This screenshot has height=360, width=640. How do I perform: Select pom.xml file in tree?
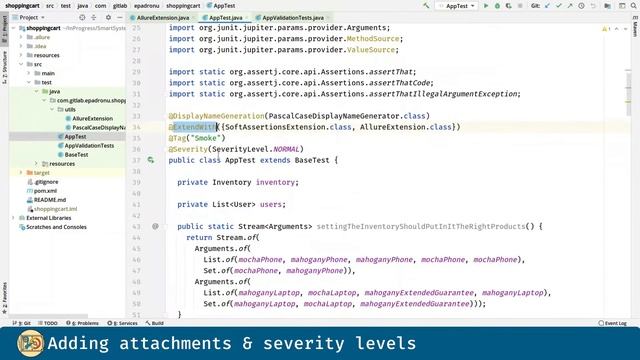[x=45, y=191]
